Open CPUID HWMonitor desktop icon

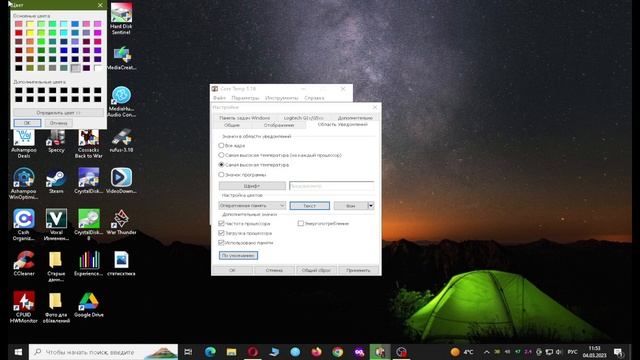pyautogui.click(x=24, y=307)
